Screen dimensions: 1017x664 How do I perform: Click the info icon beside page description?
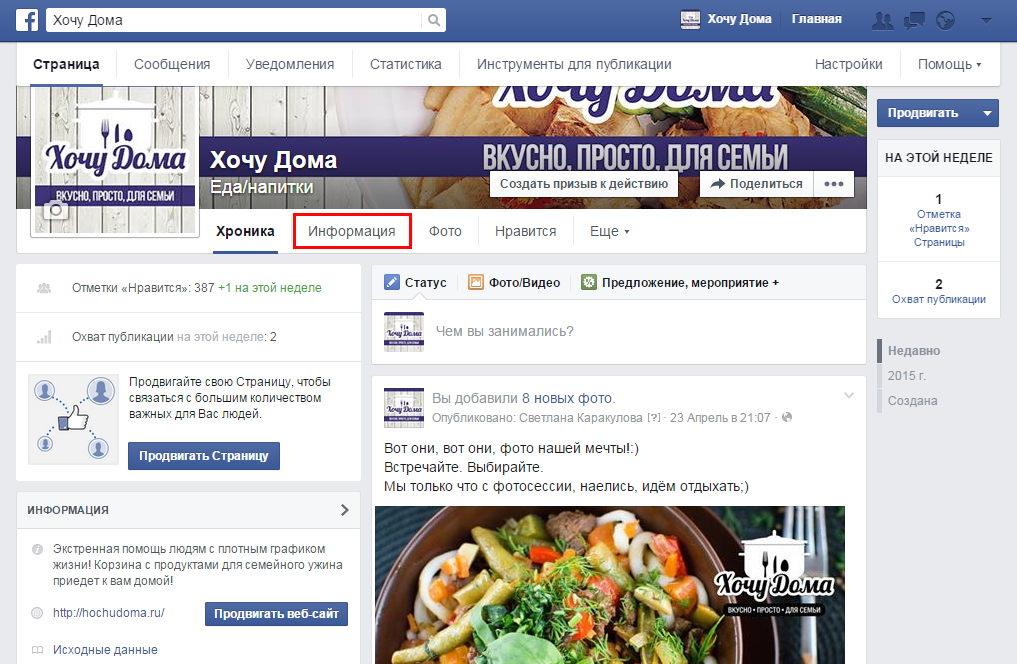coord(38,549)
